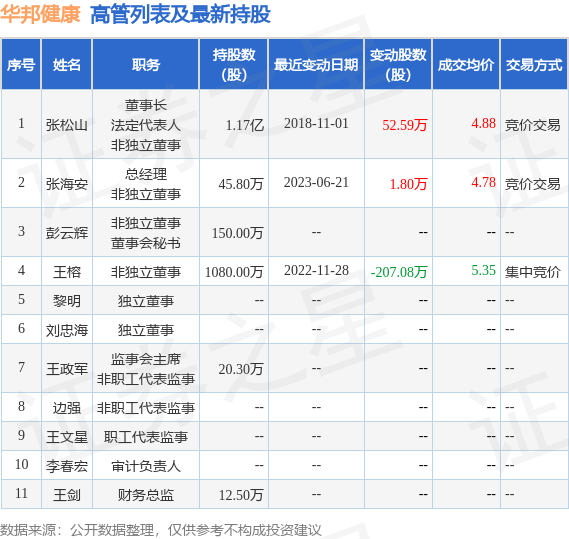569x539 pixels.
Task: Click the 12.50万 holdings value
Action: [241, 495]
